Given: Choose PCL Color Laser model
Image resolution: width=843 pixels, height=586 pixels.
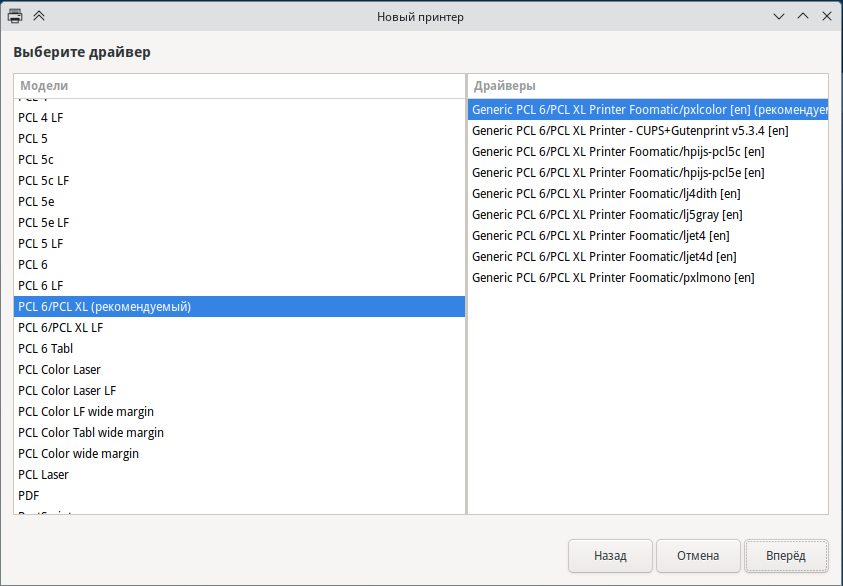Looking at the screenshot, I should 59,370.
